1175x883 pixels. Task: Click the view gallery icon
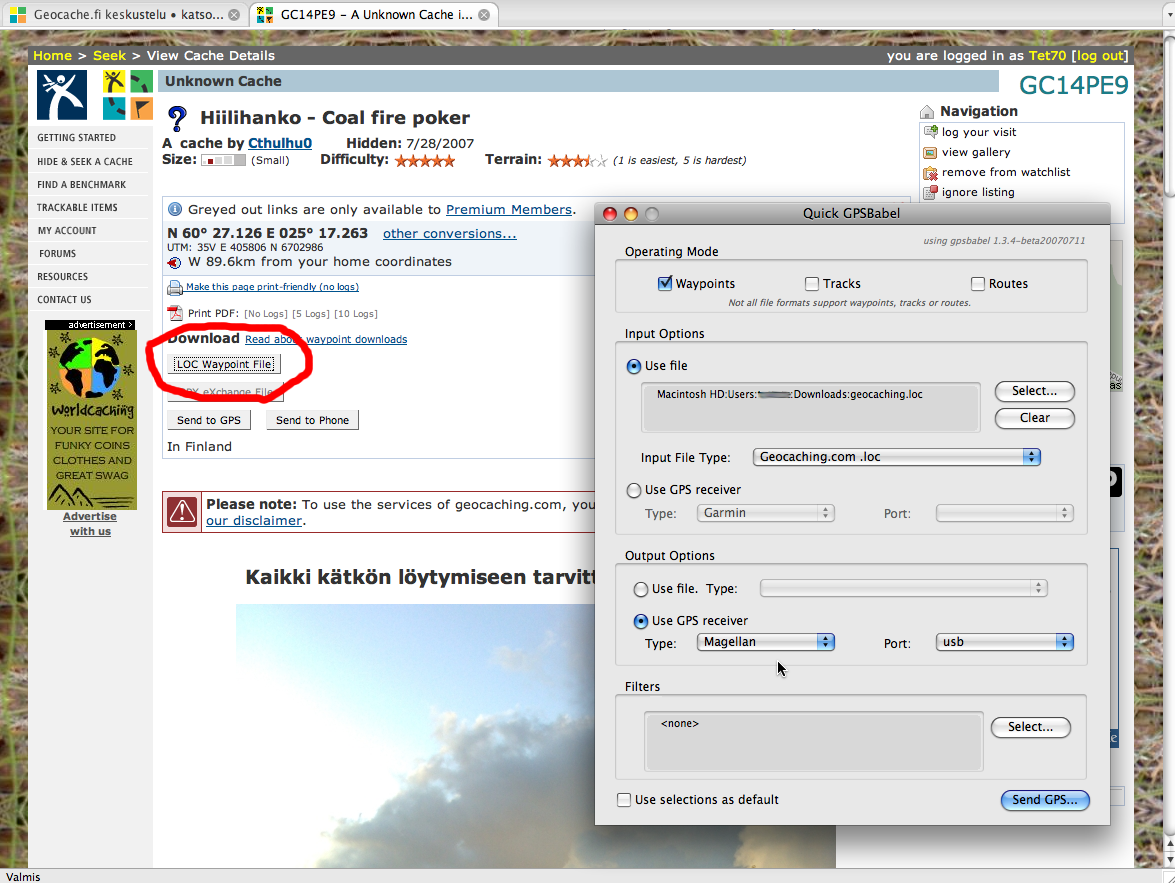[930, 152]
